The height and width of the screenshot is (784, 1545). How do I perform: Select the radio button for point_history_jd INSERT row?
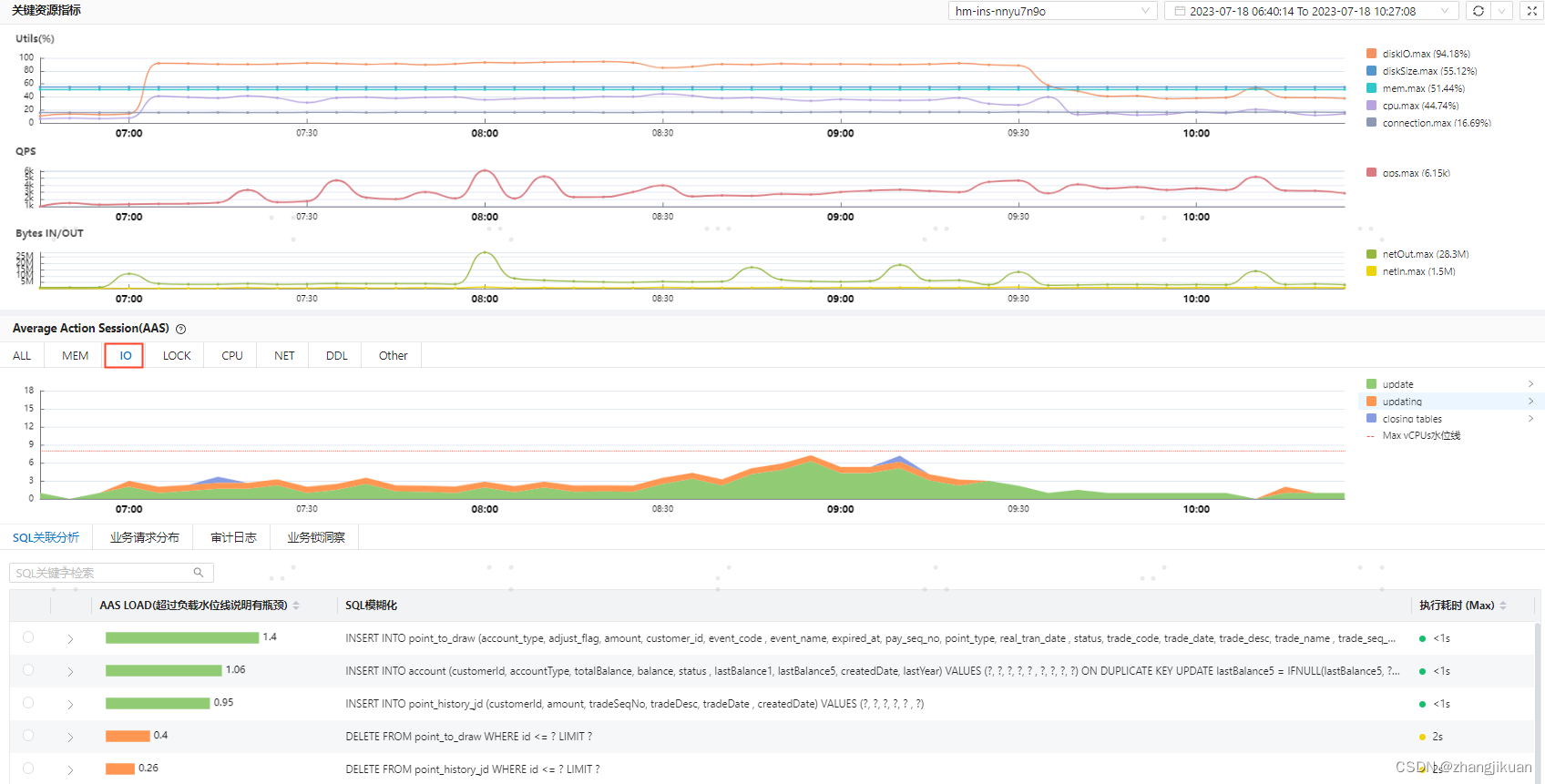(28, 703)
